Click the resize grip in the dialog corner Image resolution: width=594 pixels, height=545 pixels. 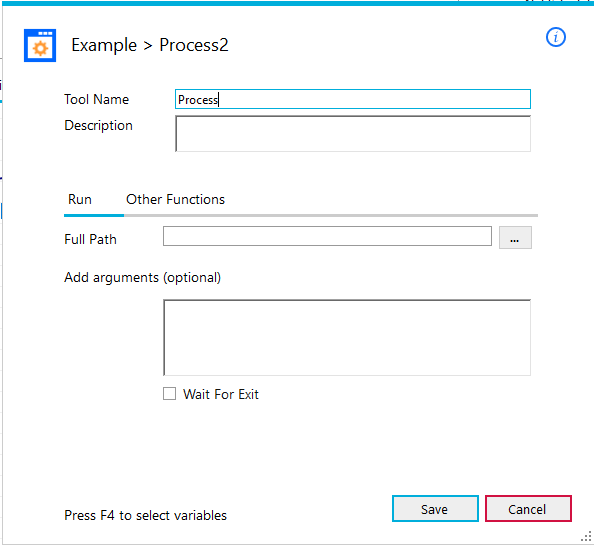tap(586, 536)
